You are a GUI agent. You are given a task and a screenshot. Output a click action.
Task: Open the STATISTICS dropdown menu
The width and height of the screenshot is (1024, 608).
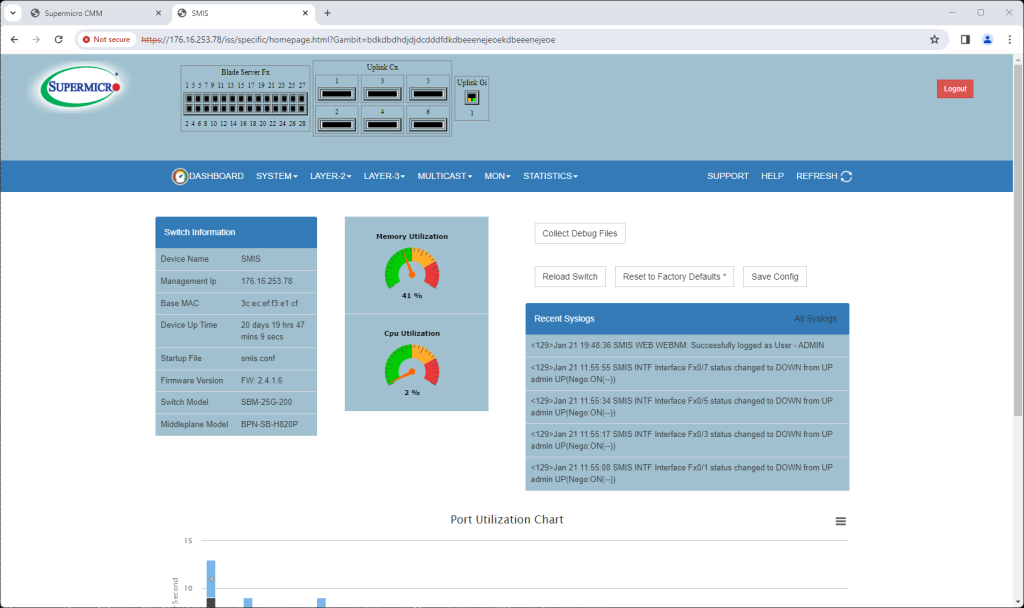[549, 176]
